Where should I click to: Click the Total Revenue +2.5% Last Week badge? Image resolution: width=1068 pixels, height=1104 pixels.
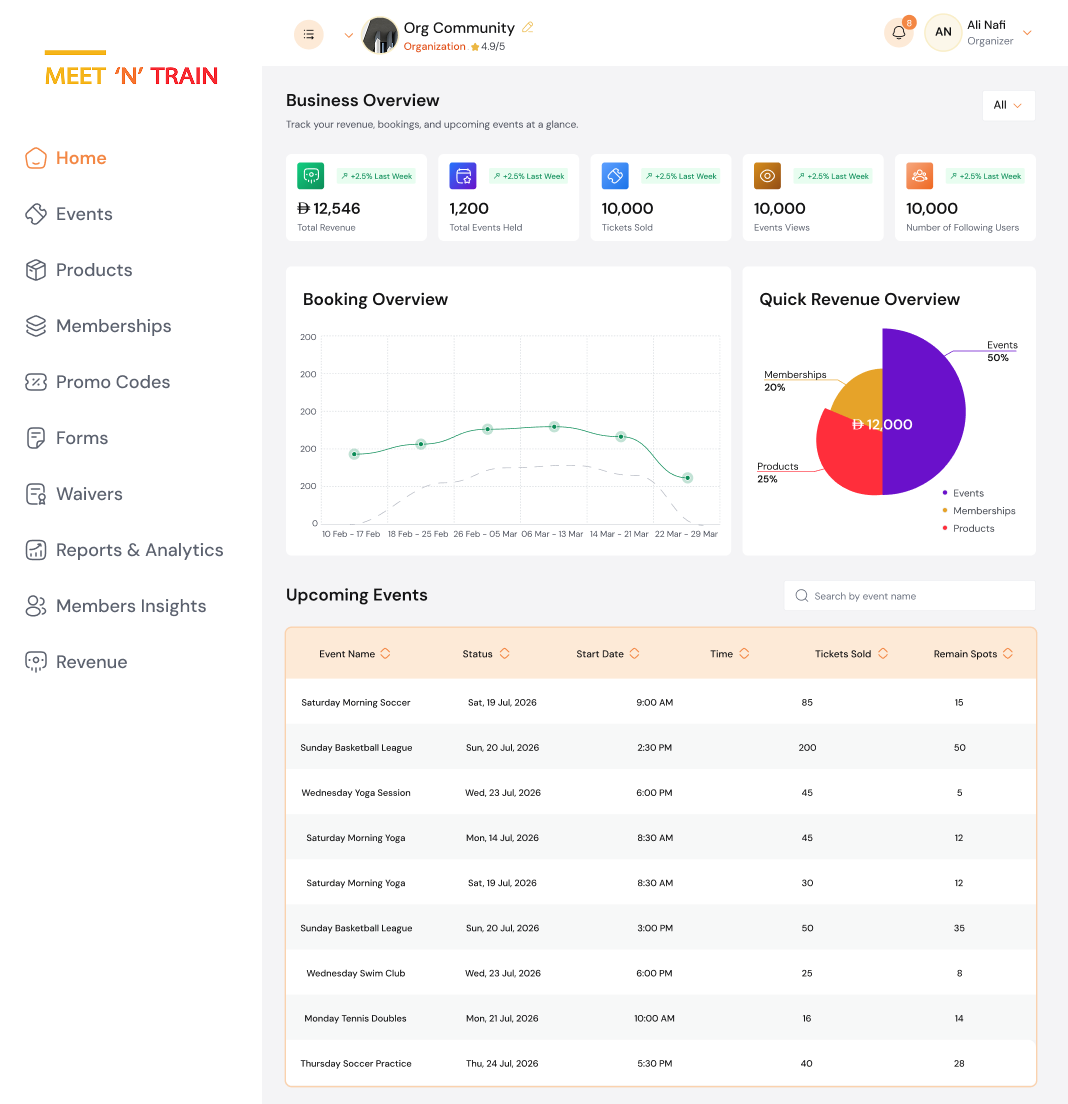pos(377,176)
